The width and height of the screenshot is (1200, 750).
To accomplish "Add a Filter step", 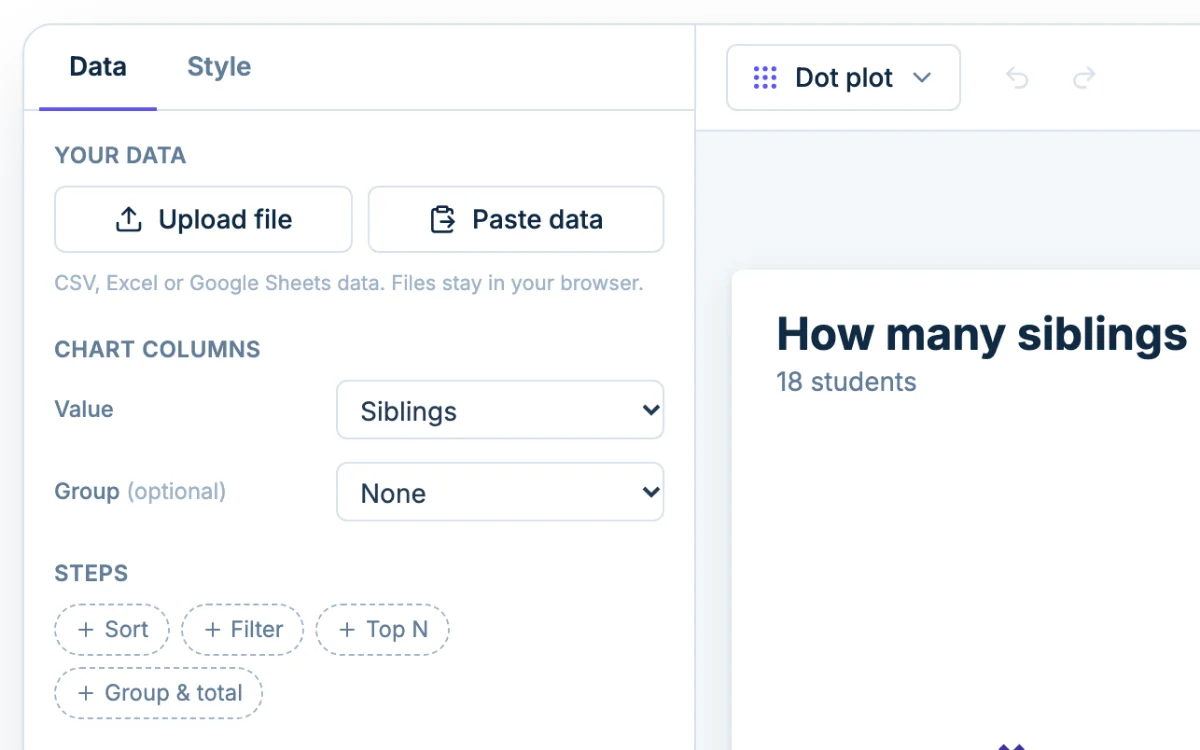I will tap(242, 630).
